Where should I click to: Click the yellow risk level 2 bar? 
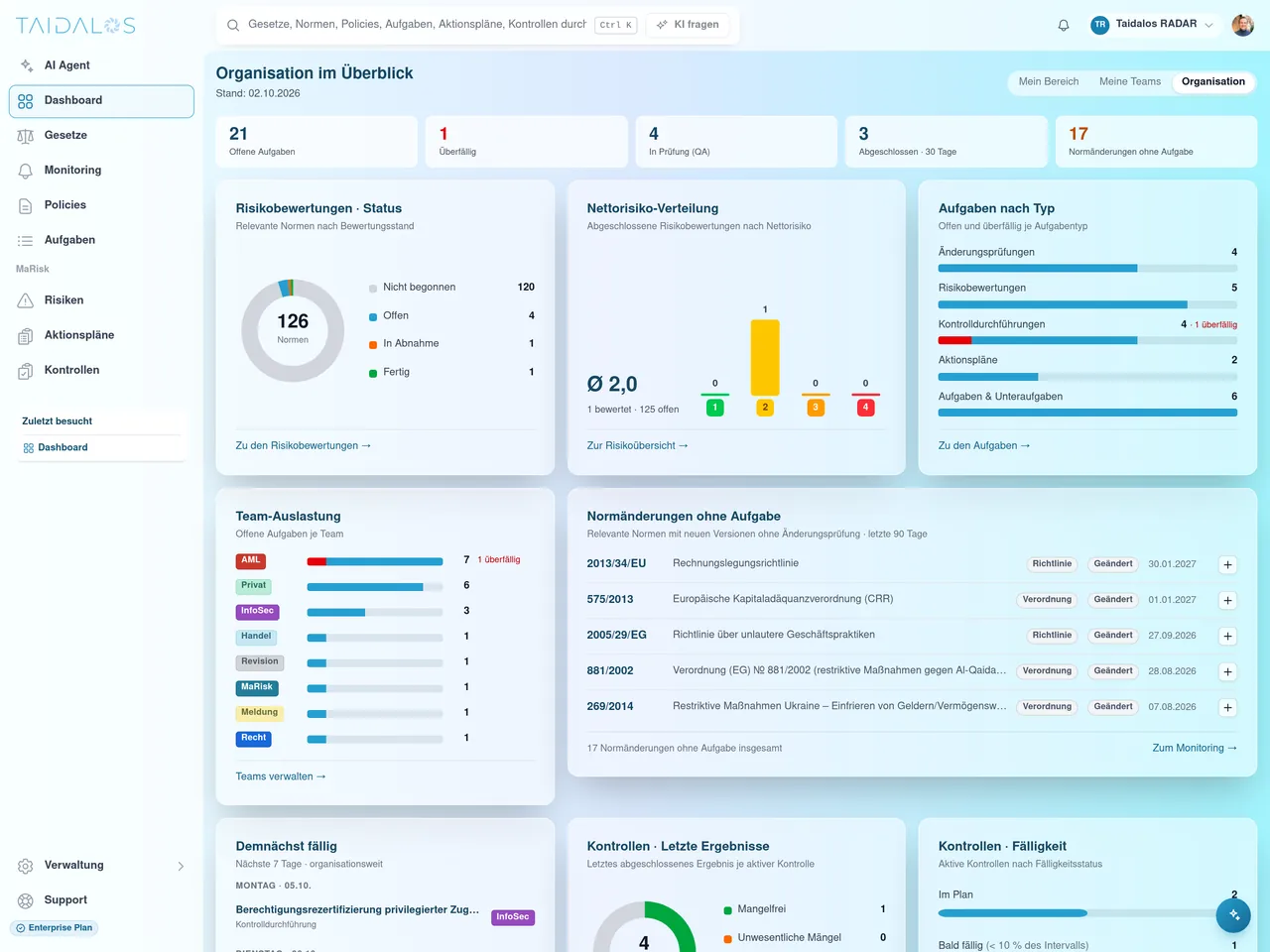765,357
